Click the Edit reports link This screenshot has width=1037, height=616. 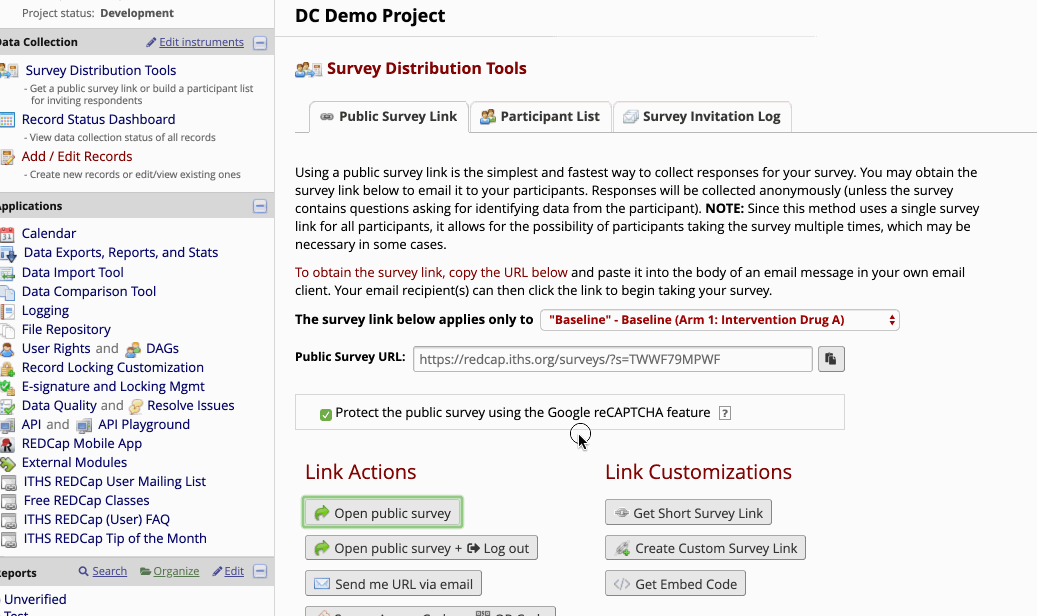234,571
